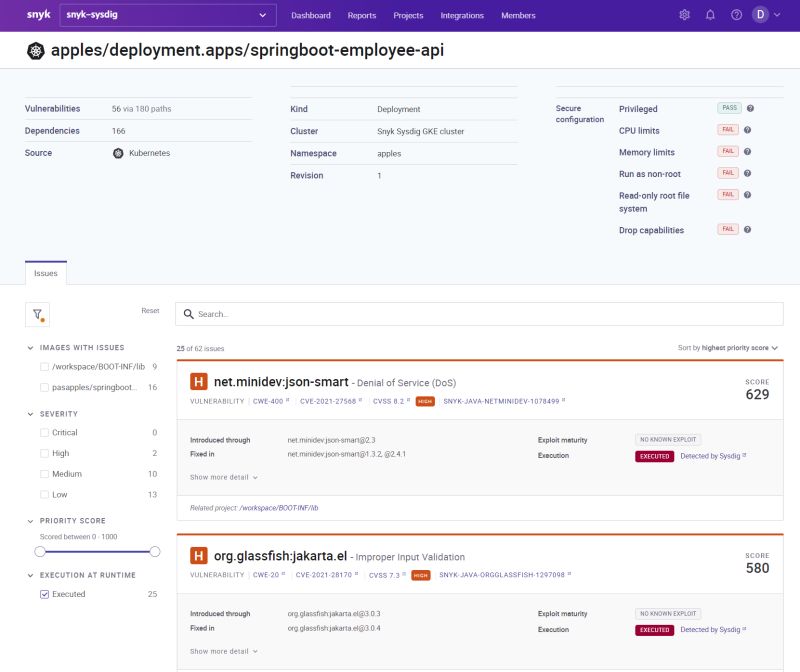The height and width of the screenshot is (672, 800).
Task: Click the Kubernetes source icon
Action: tap(118, 153)
